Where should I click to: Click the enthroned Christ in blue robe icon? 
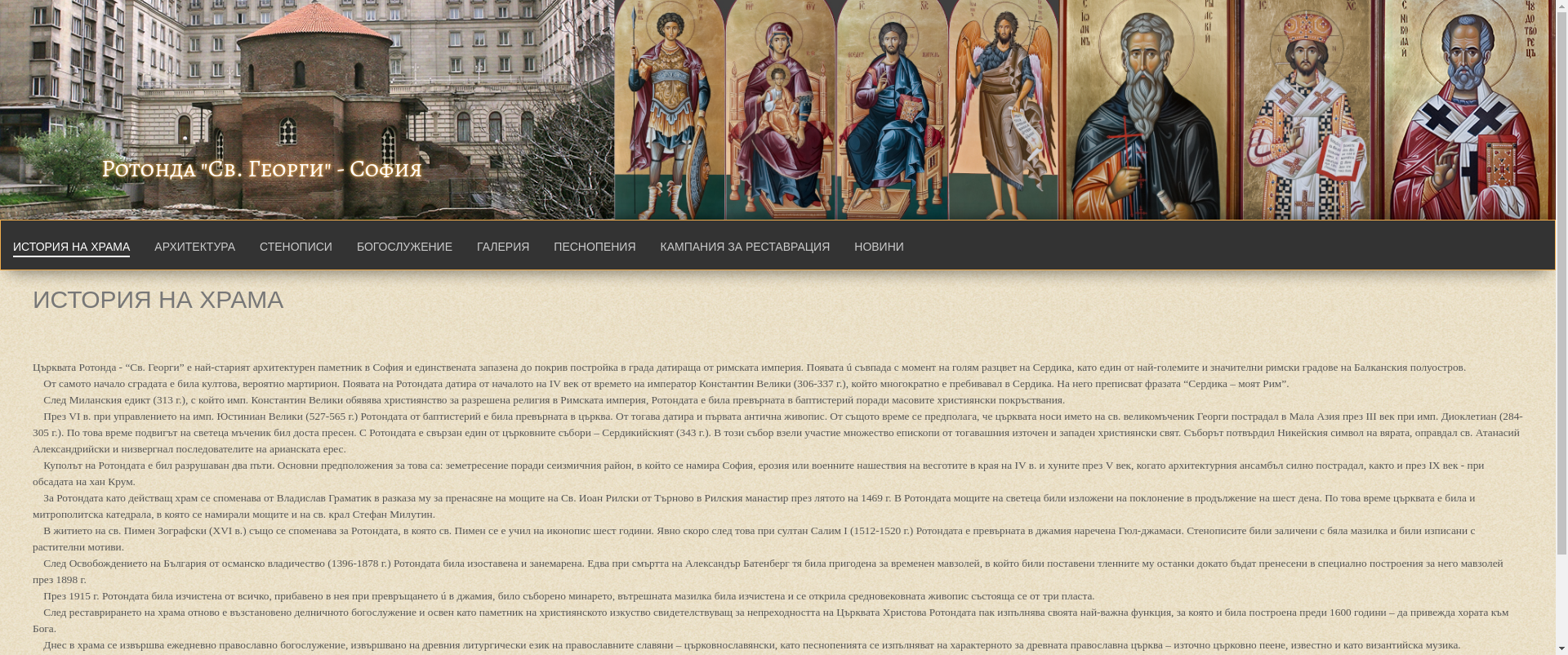pos(892,110)
